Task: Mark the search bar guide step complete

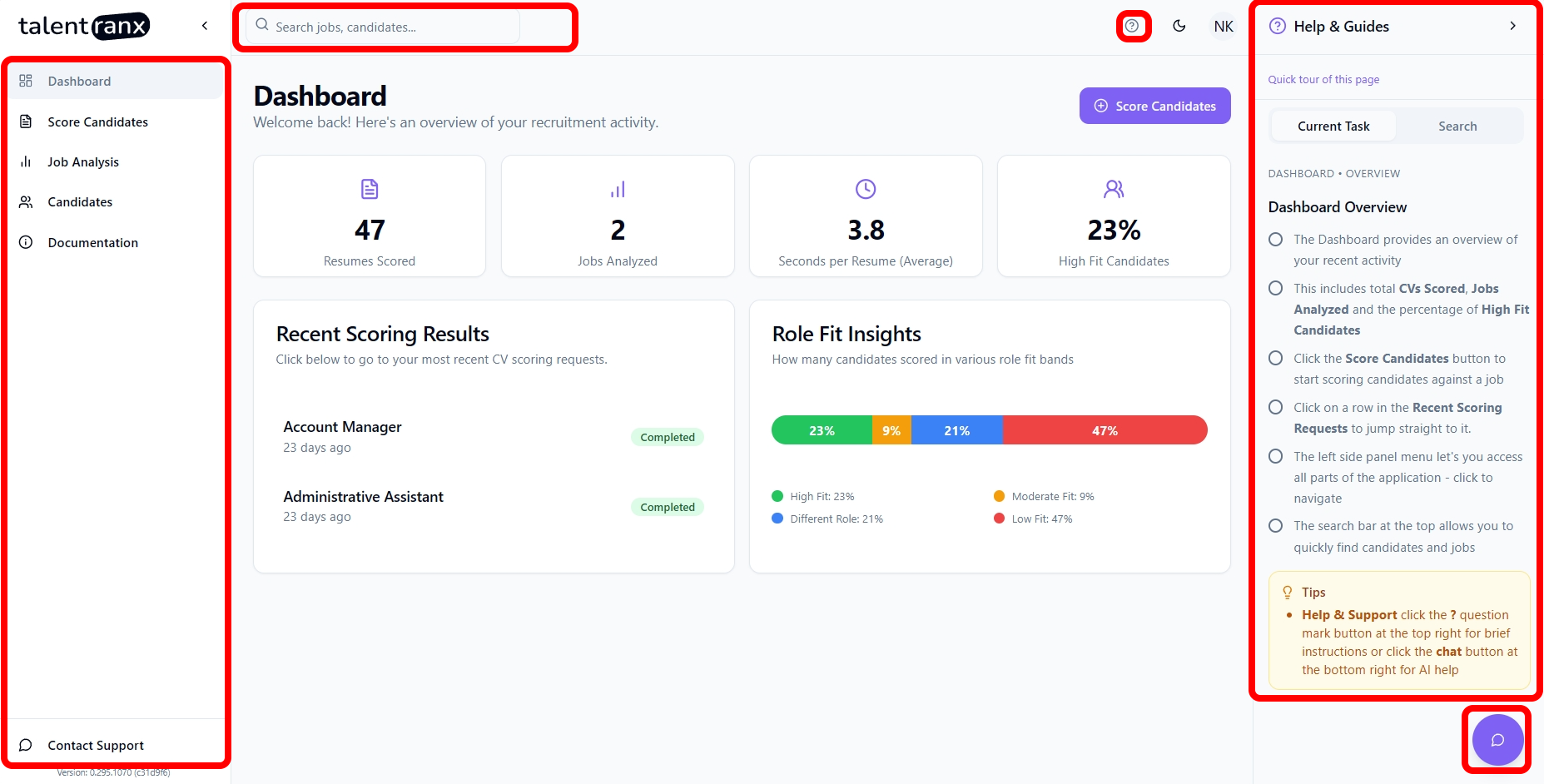Action: coord(1275,526)
